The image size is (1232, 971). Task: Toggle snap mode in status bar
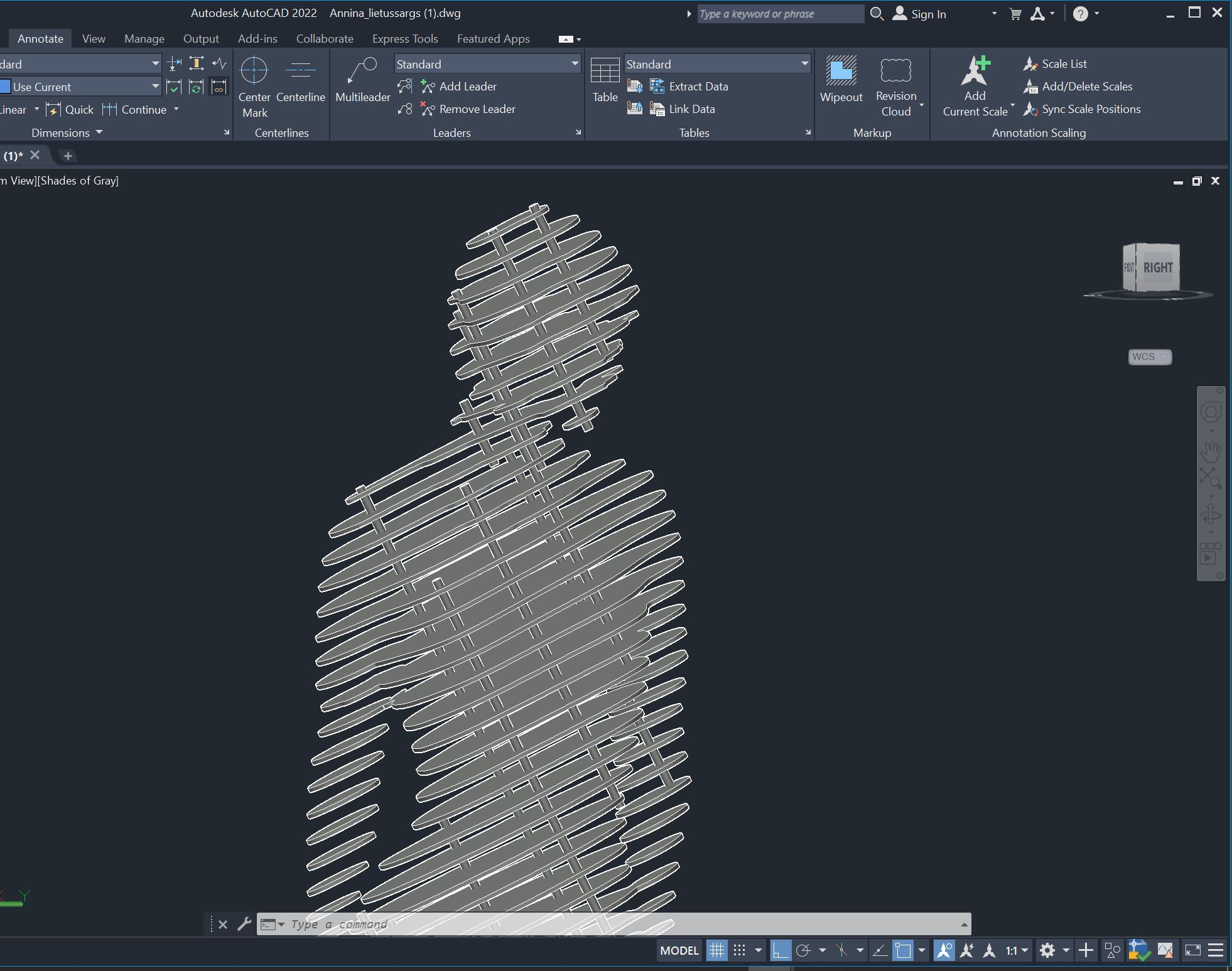pos(740,950)
